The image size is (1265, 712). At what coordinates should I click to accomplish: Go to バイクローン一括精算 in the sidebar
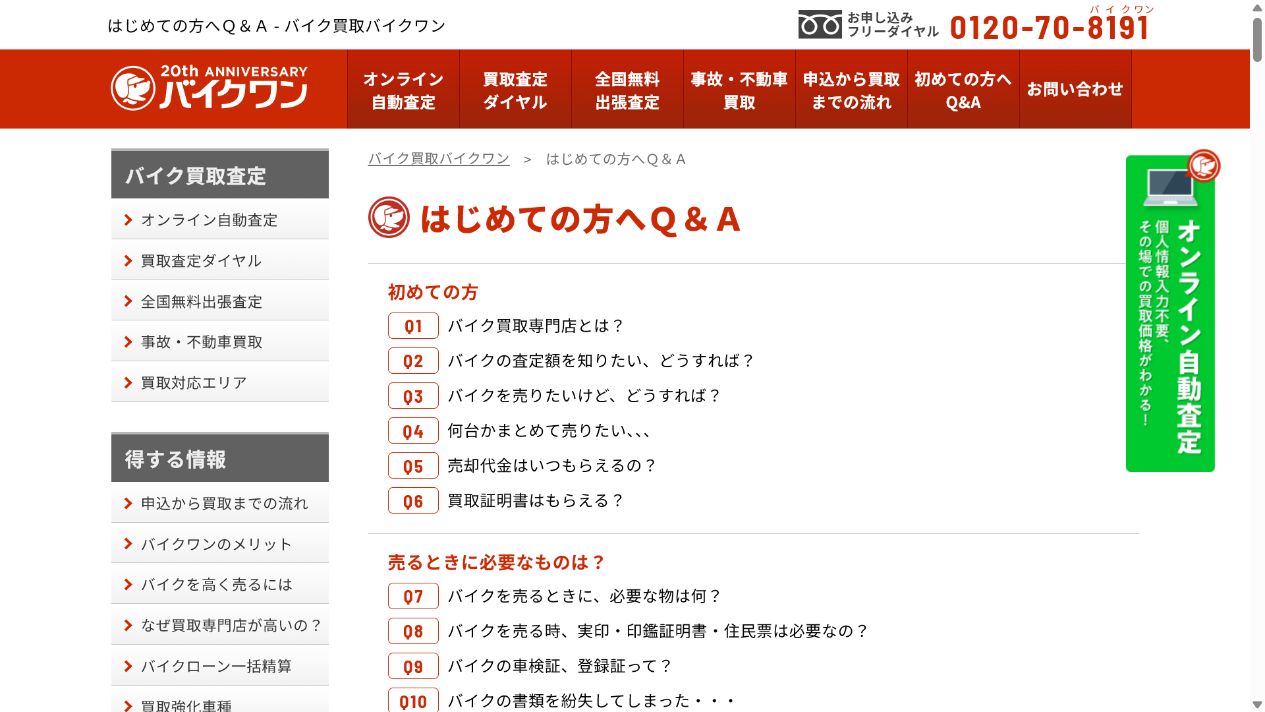(x=220, y=666)
